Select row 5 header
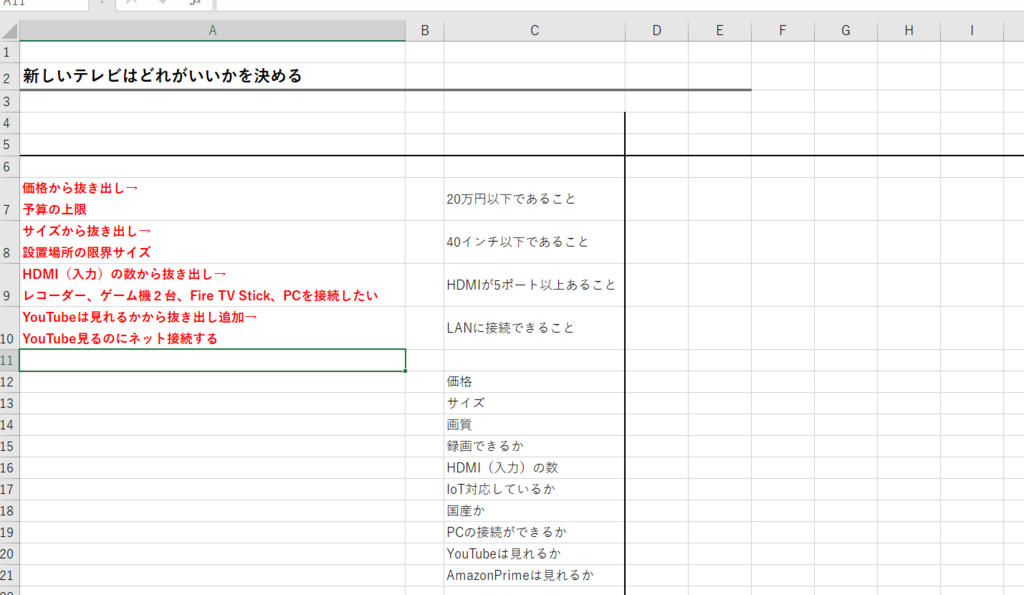Viewport: 1024px width, 595px height. pos(9,144)
